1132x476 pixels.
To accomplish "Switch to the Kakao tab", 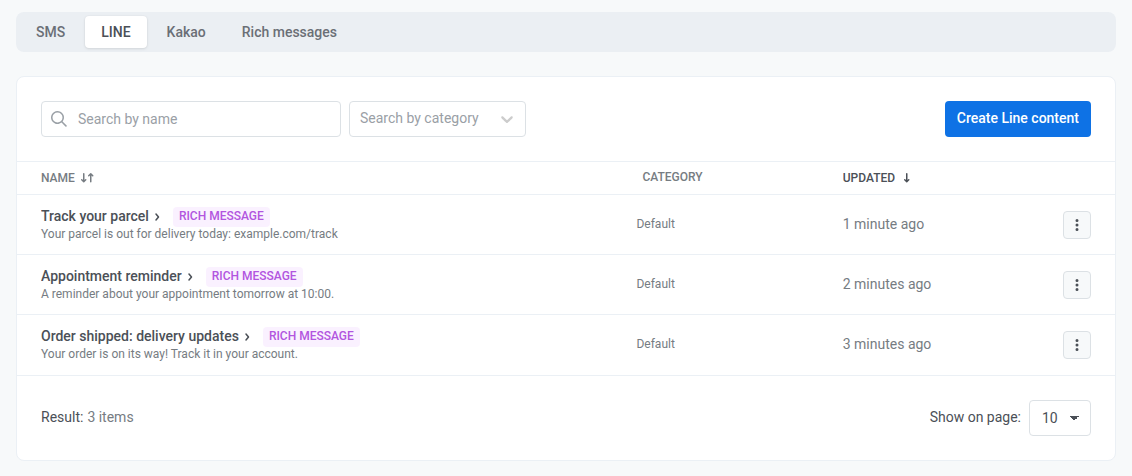I will click(x=186, y=32).
